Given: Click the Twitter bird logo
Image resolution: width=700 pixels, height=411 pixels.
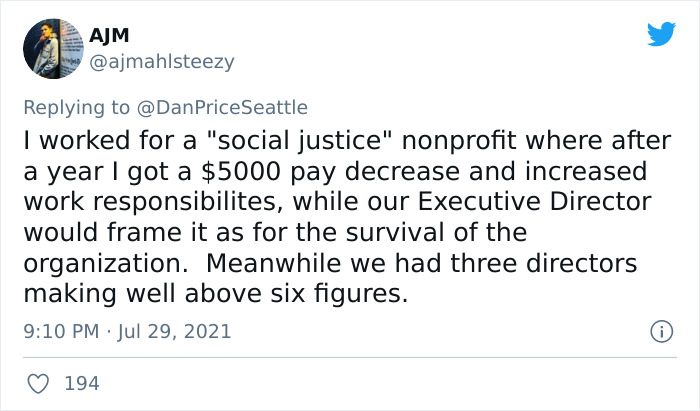Looking at the screenshot, I should click(661, 35).
